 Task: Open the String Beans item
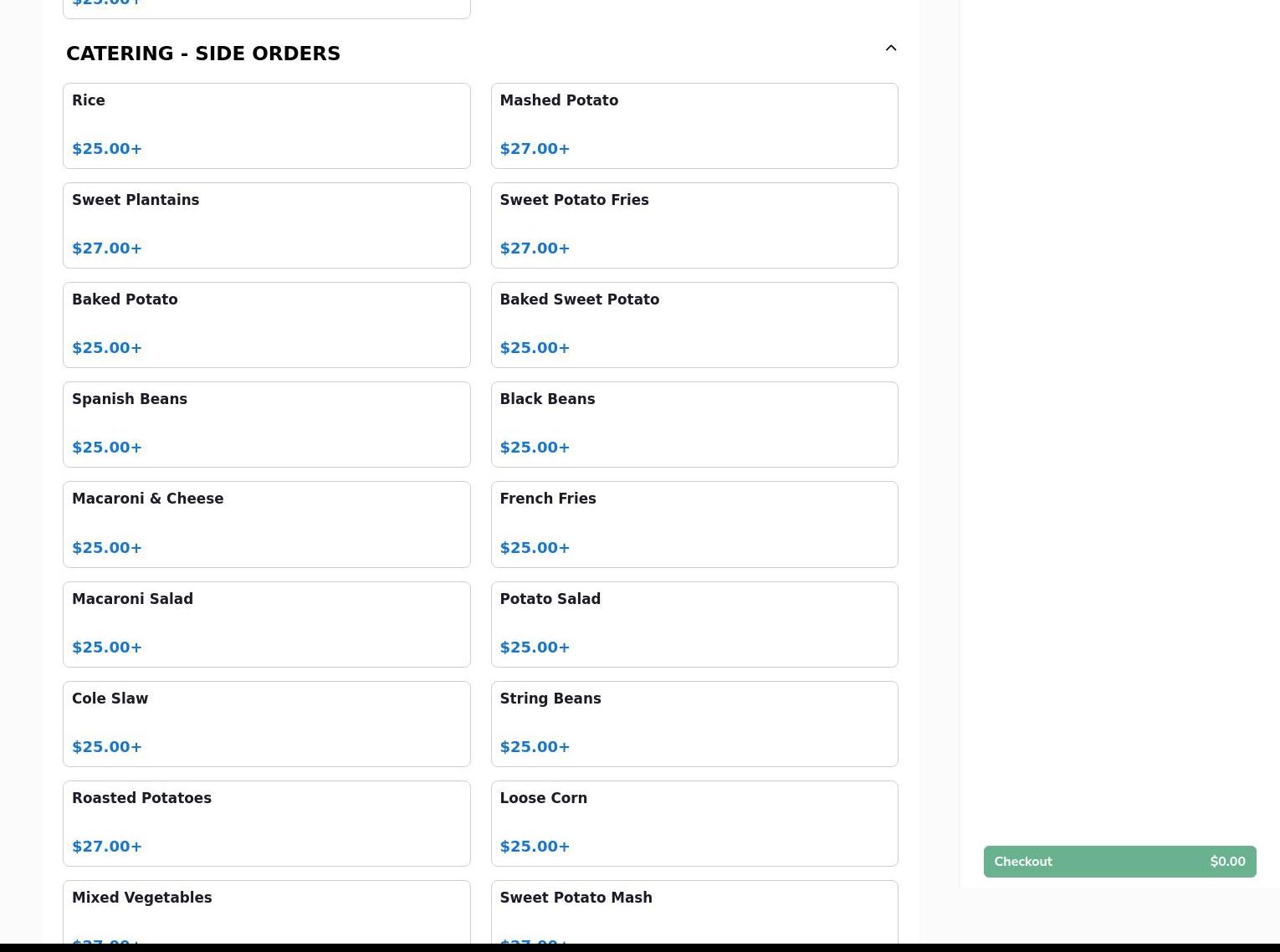tap(694, 724)
